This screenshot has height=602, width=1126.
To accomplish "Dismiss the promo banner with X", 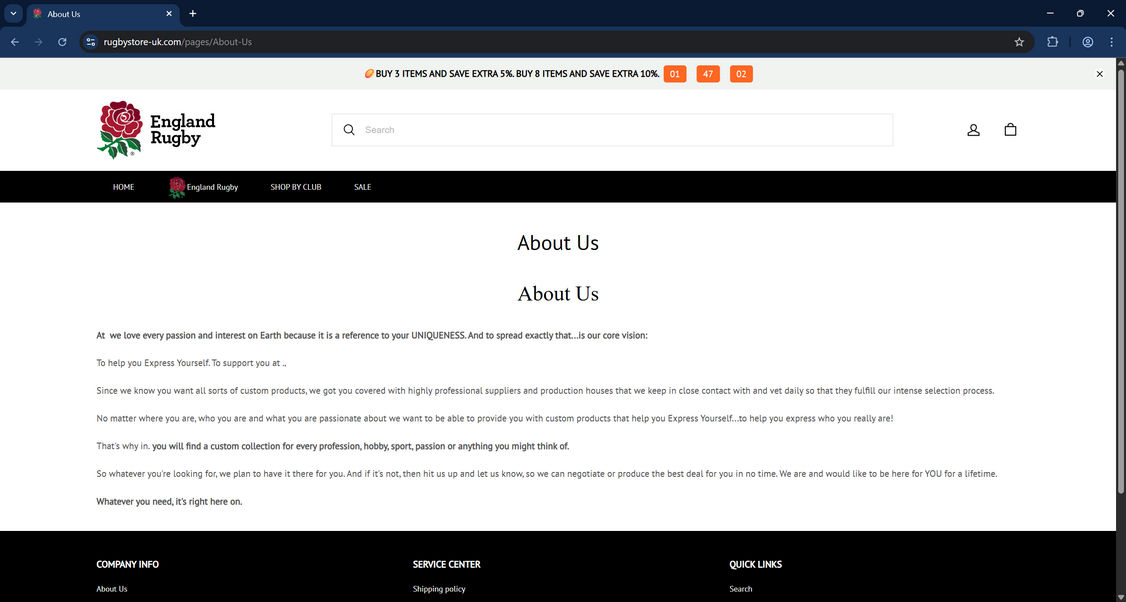I will (x=1099, y=74).
